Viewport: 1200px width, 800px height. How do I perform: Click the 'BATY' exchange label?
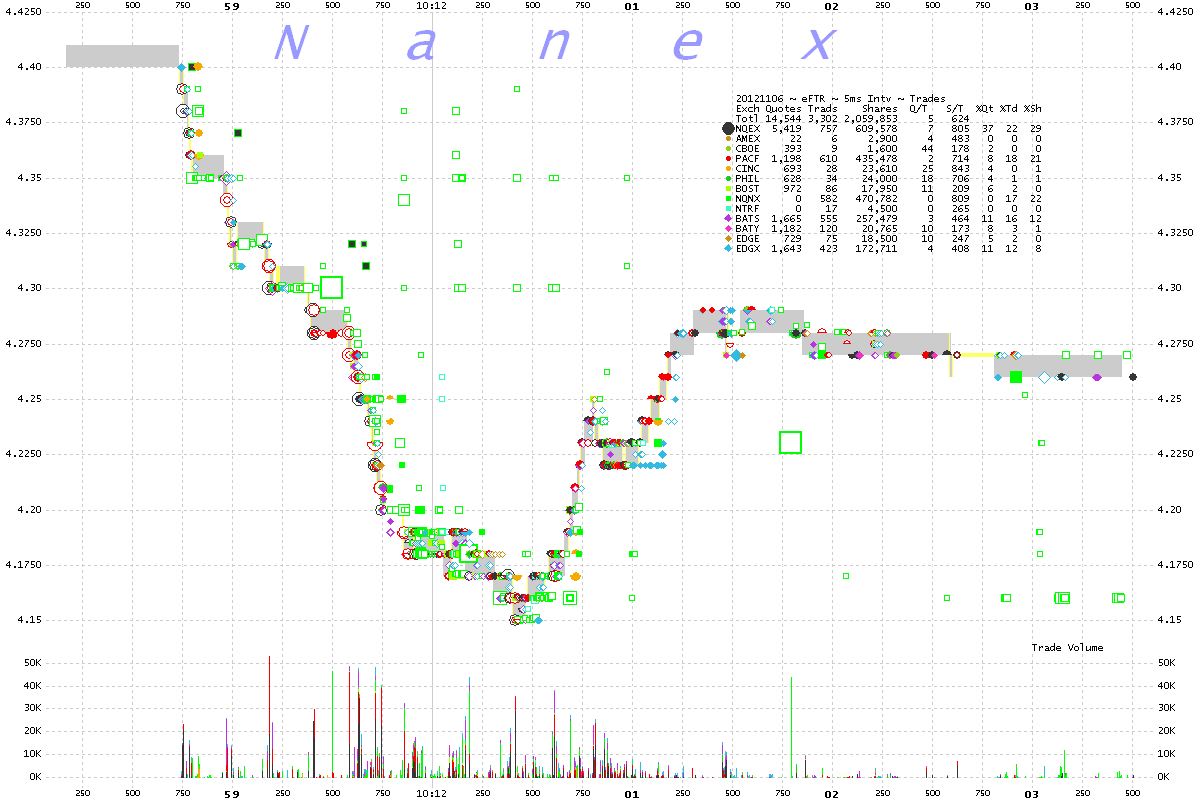click(747, 228)
